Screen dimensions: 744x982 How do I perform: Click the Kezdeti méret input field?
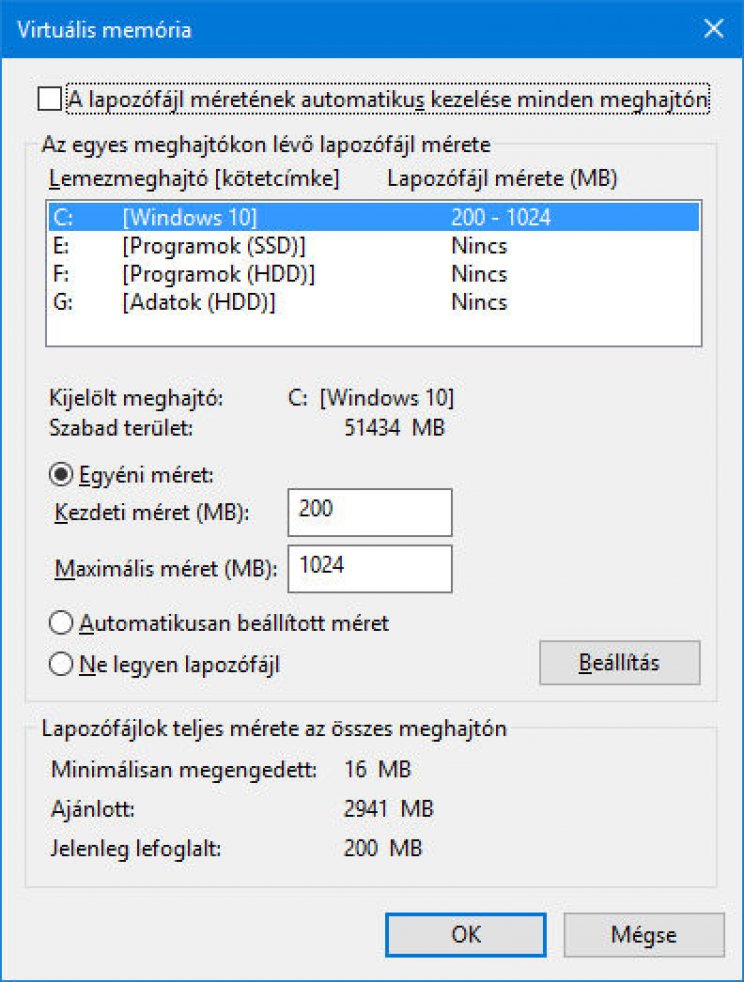[369, 512]
